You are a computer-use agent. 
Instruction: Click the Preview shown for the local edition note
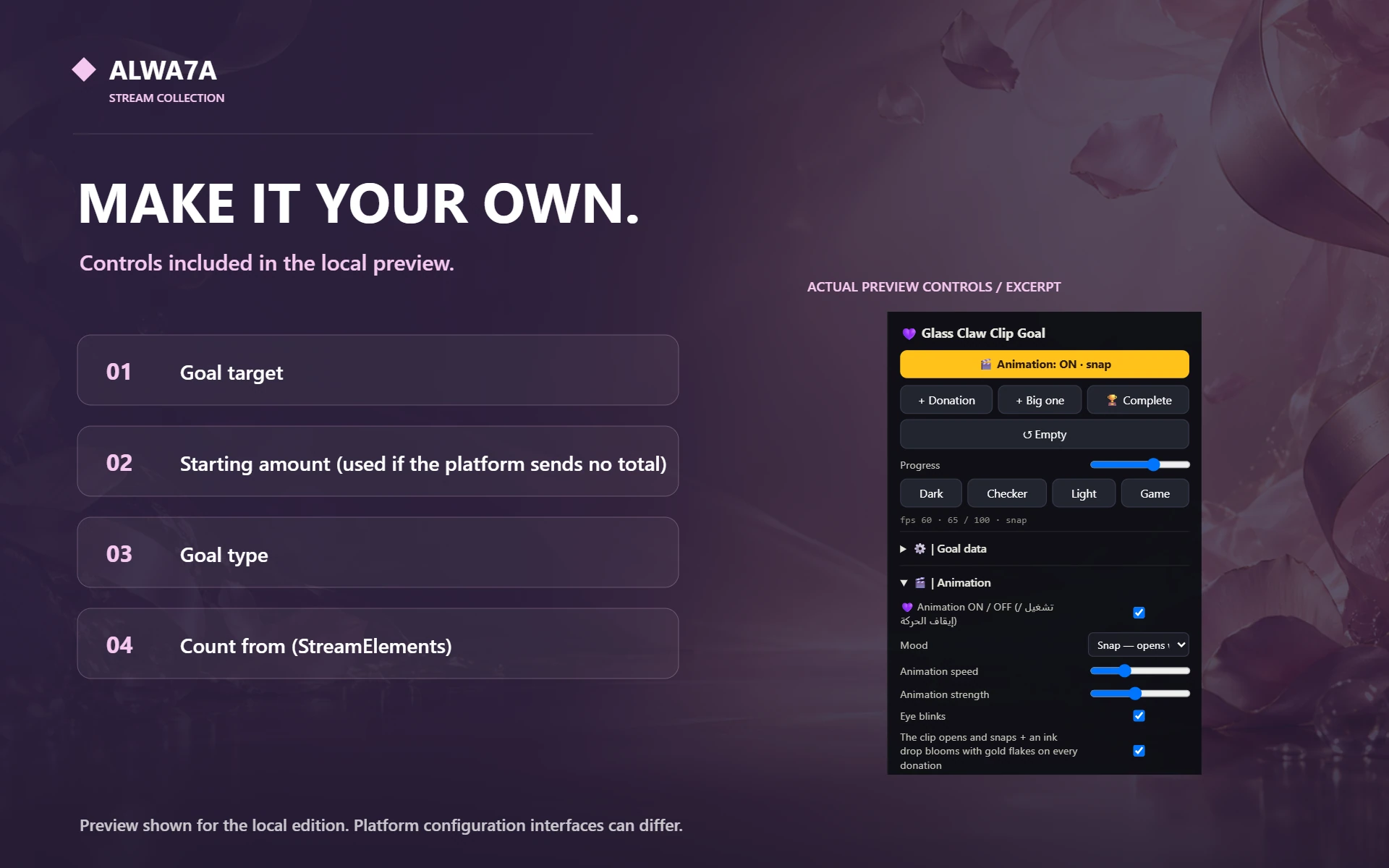pos(381,825)
